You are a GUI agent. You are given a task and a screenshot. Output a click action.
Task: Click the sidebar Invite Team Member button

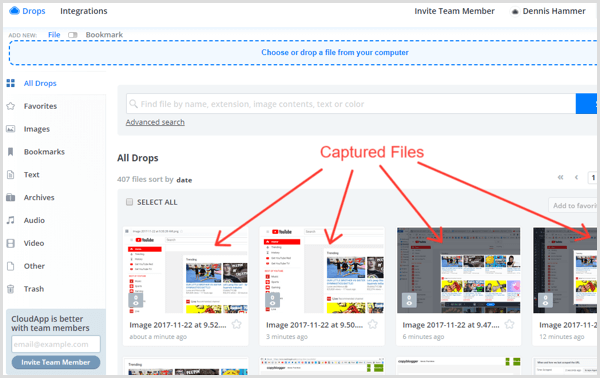(x=56, y=362)
